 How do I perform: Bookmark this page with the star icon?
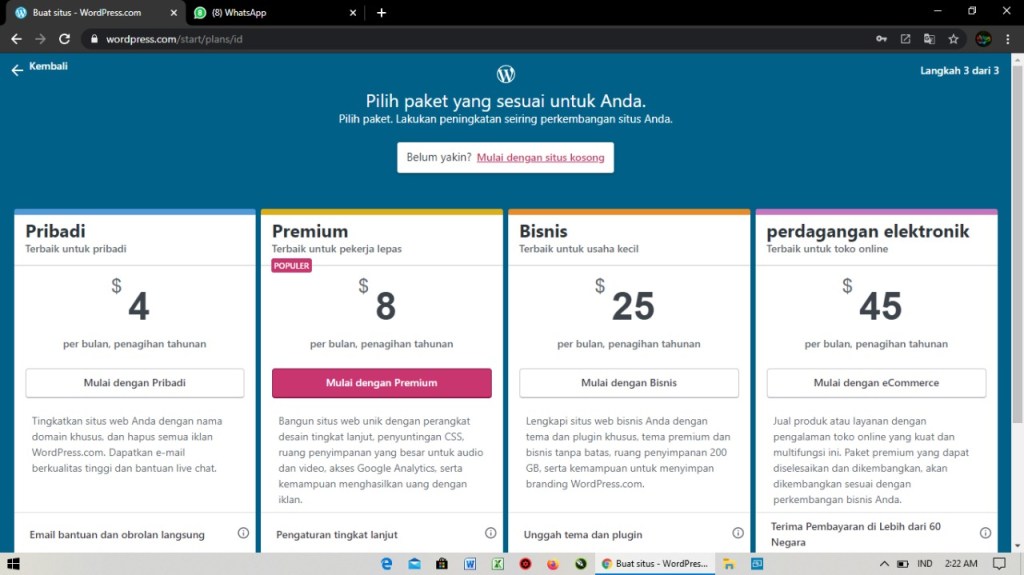click(x=953, y=39)
